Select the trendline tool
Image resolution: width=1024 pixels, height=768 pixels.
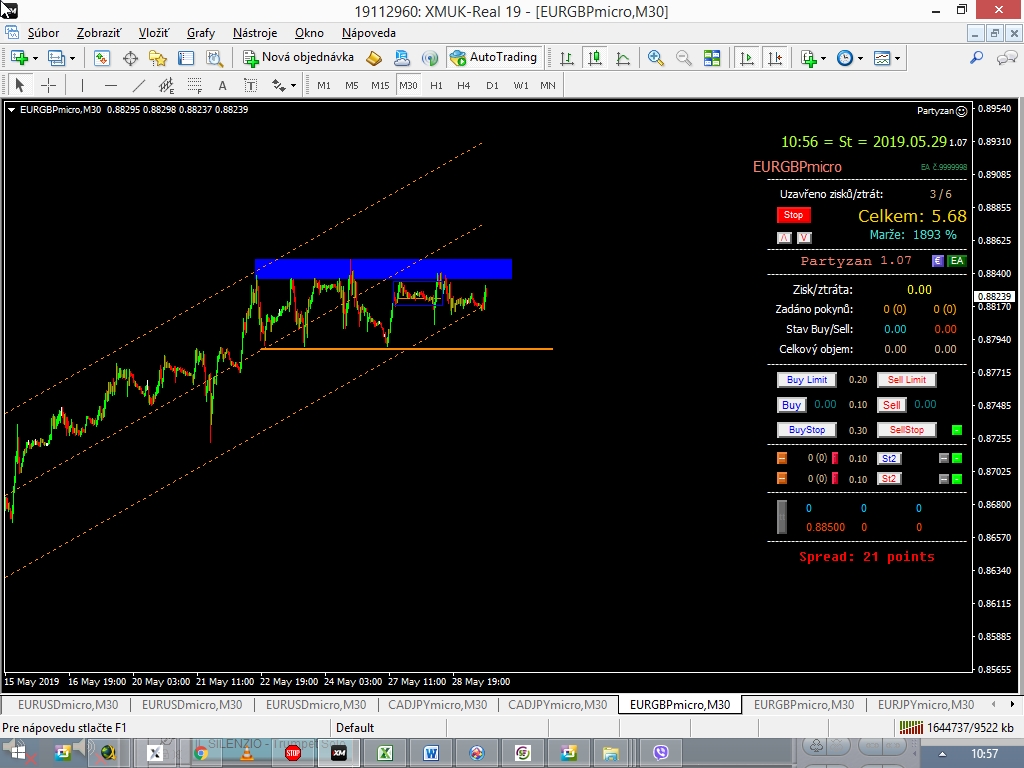click(138, 85)
